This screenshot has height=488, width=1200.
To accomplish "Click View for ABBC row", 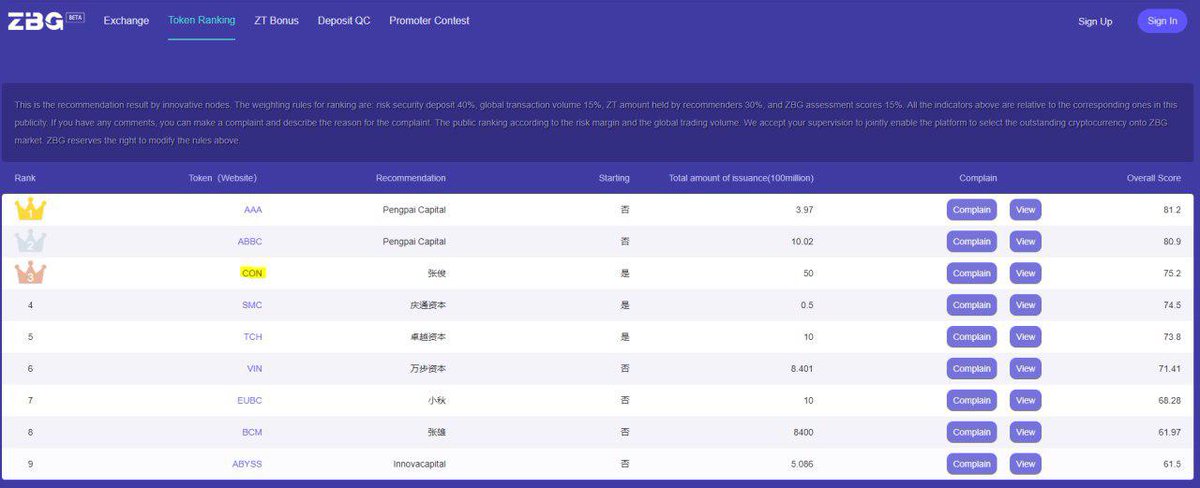I will (1025, 241).
